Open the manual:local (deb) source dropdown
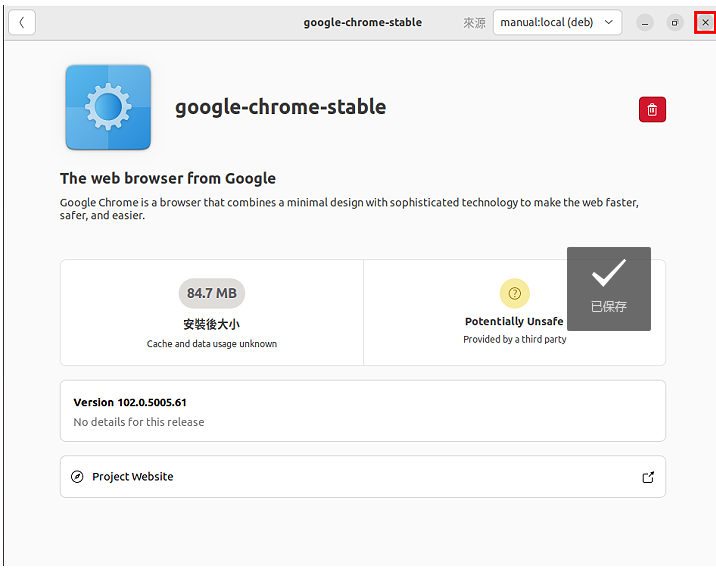Image resolution: width=716 pixels, height=576 pixels. pos(557,22)
